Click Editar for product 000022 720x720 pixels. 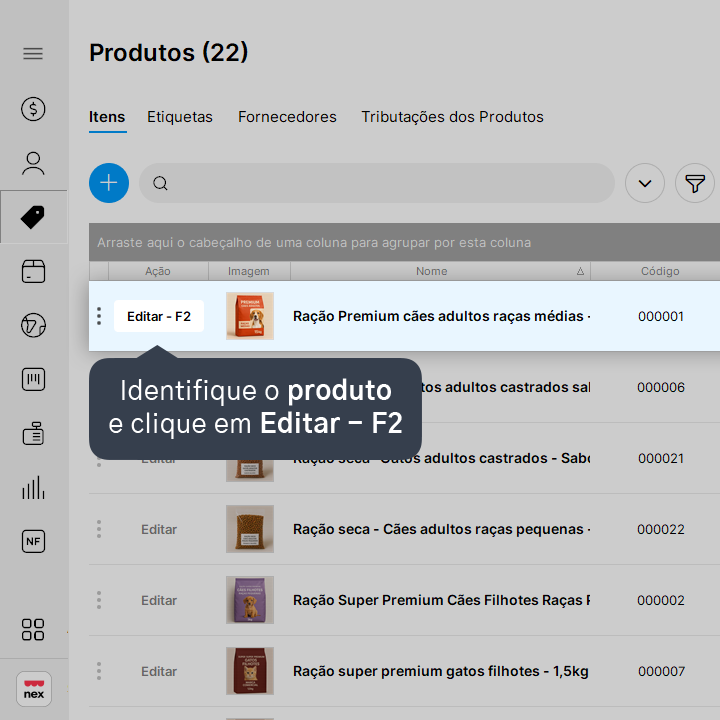pos(159,529)
